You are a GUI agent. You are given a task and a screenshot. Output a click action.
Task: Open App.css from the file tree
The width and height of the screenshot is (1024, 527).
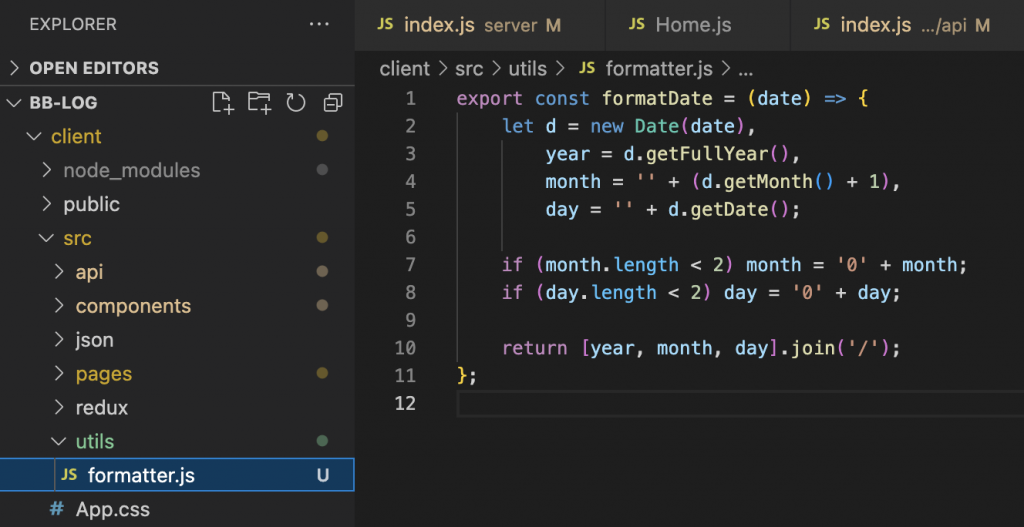pos(112,509)
